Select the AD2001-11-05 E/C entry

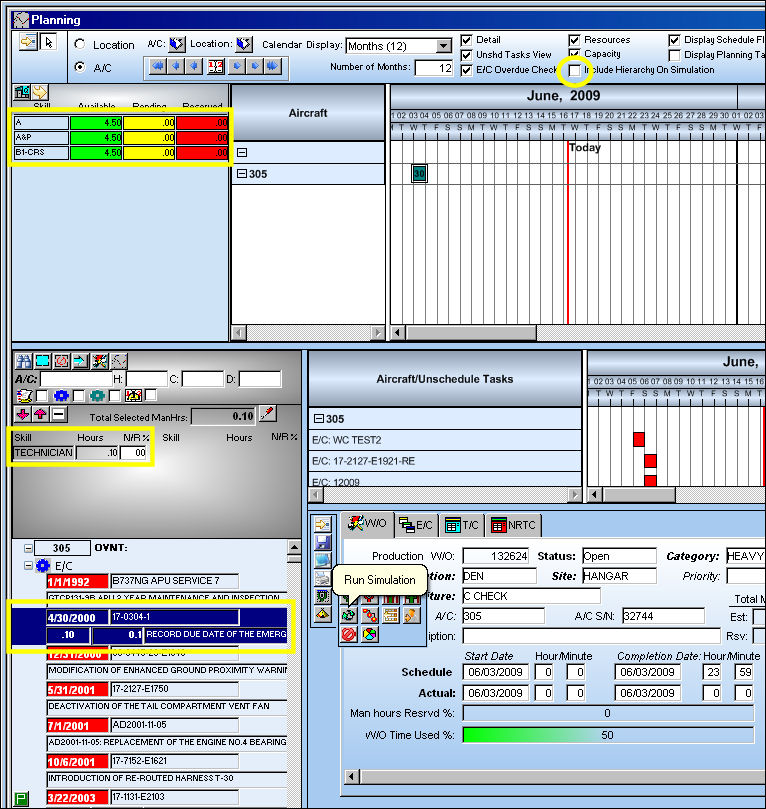pos(174,725)
